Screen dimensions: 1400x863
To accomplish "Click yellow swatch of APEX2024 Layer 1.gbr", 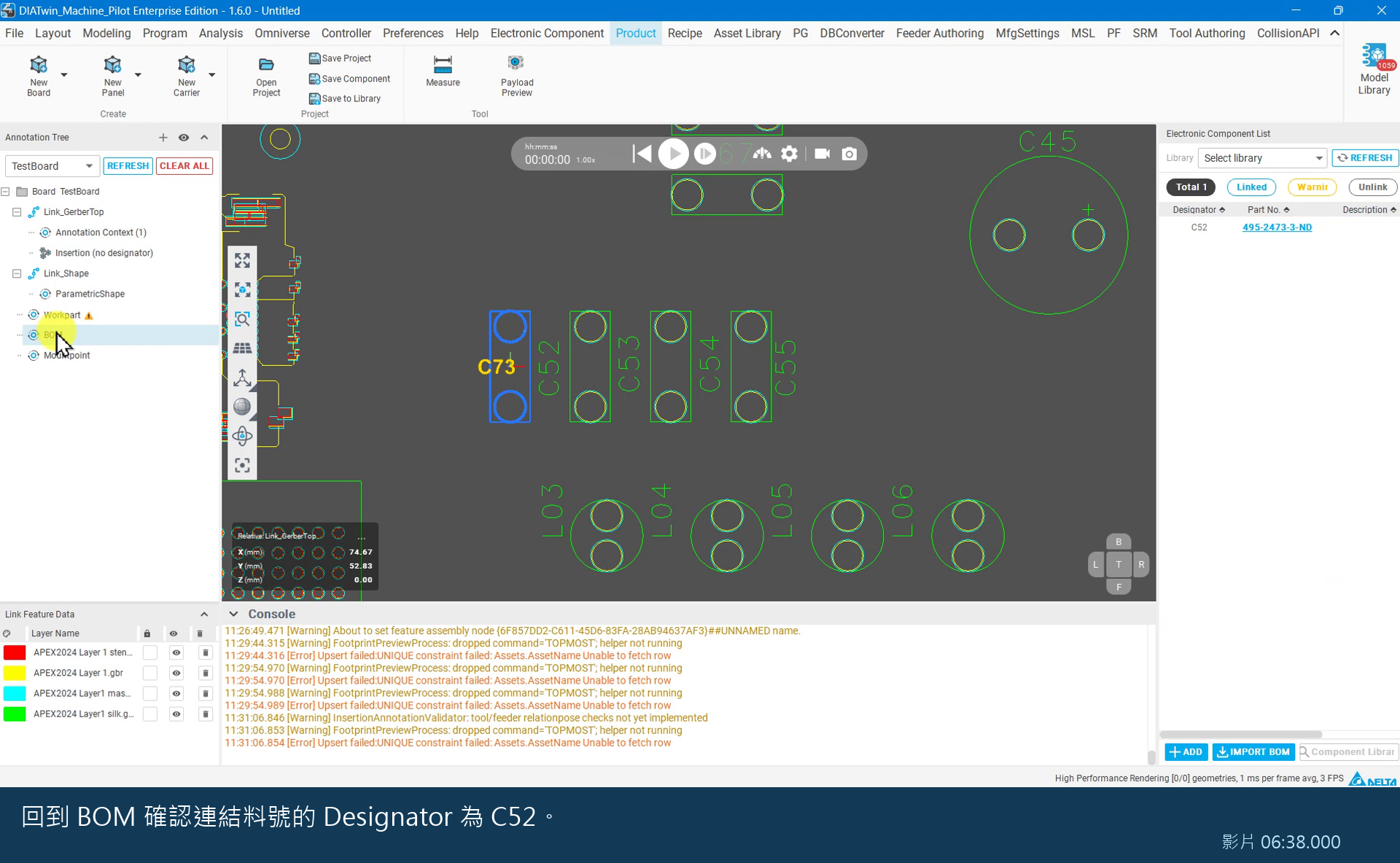I will pyautogui.click(x=15, y=673).
